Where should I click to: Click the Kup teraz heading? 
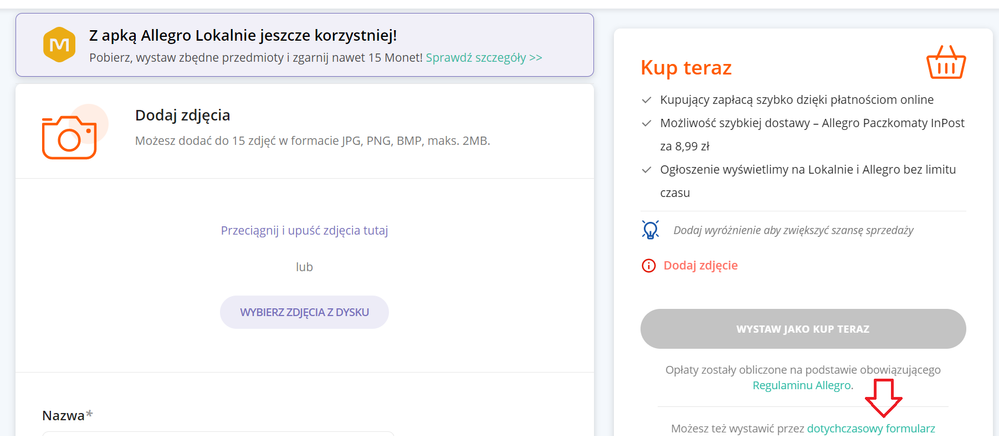pos(686,67)
